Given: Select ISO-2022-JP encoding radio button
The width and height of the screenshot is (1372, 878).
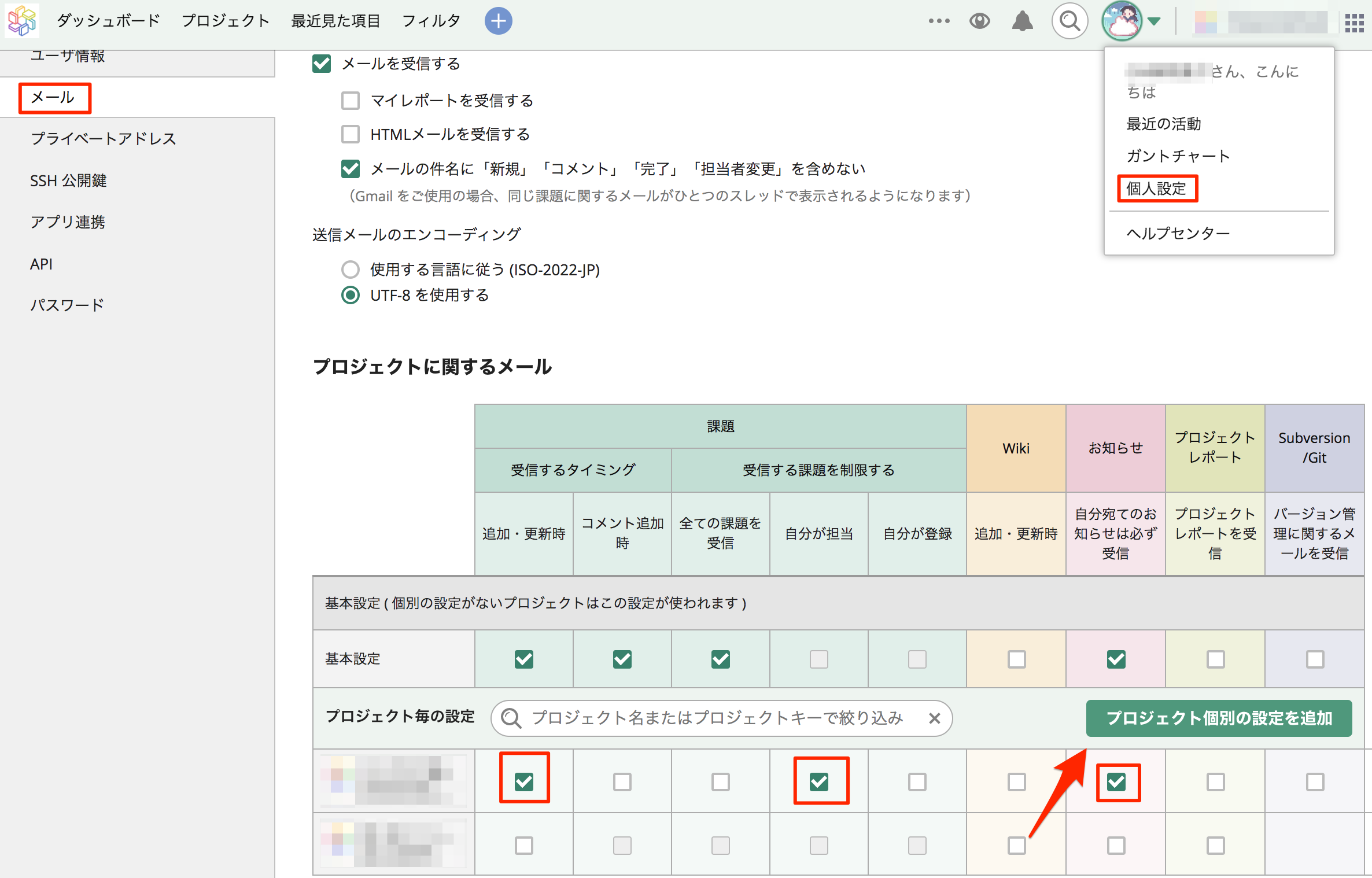Looking at the screenshot, I should coord(351,270).
